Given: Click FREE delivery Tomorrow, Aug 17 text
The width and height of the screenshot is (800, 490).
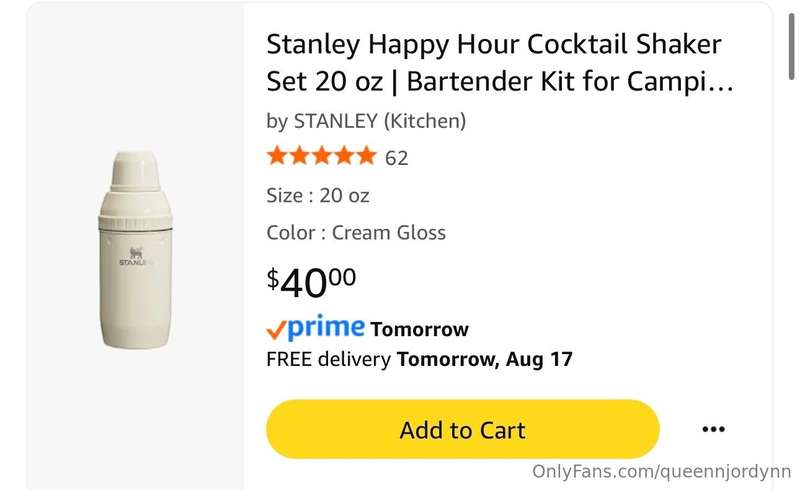Looking at the screenshot, I should [419, 359].
